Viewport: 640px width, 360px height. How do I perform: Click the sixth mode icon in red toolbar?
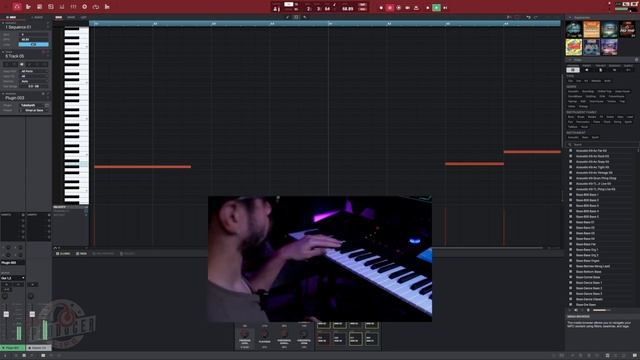pyautogui.click(x=73, y=7)
